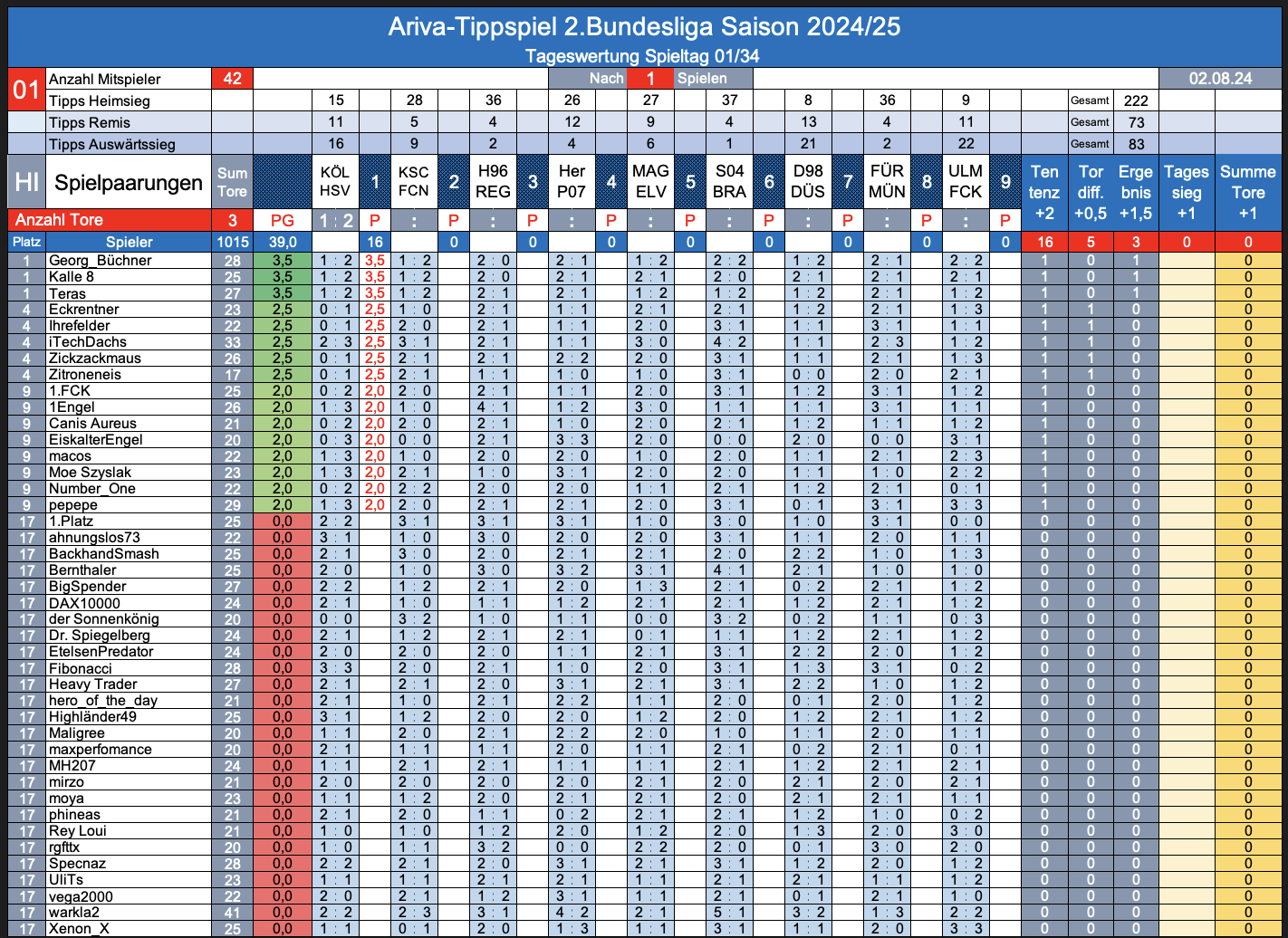Viewport: 1288px width, 938px height.
Task: Click the Tendenz +2 column header
Action: (1044, 192)
